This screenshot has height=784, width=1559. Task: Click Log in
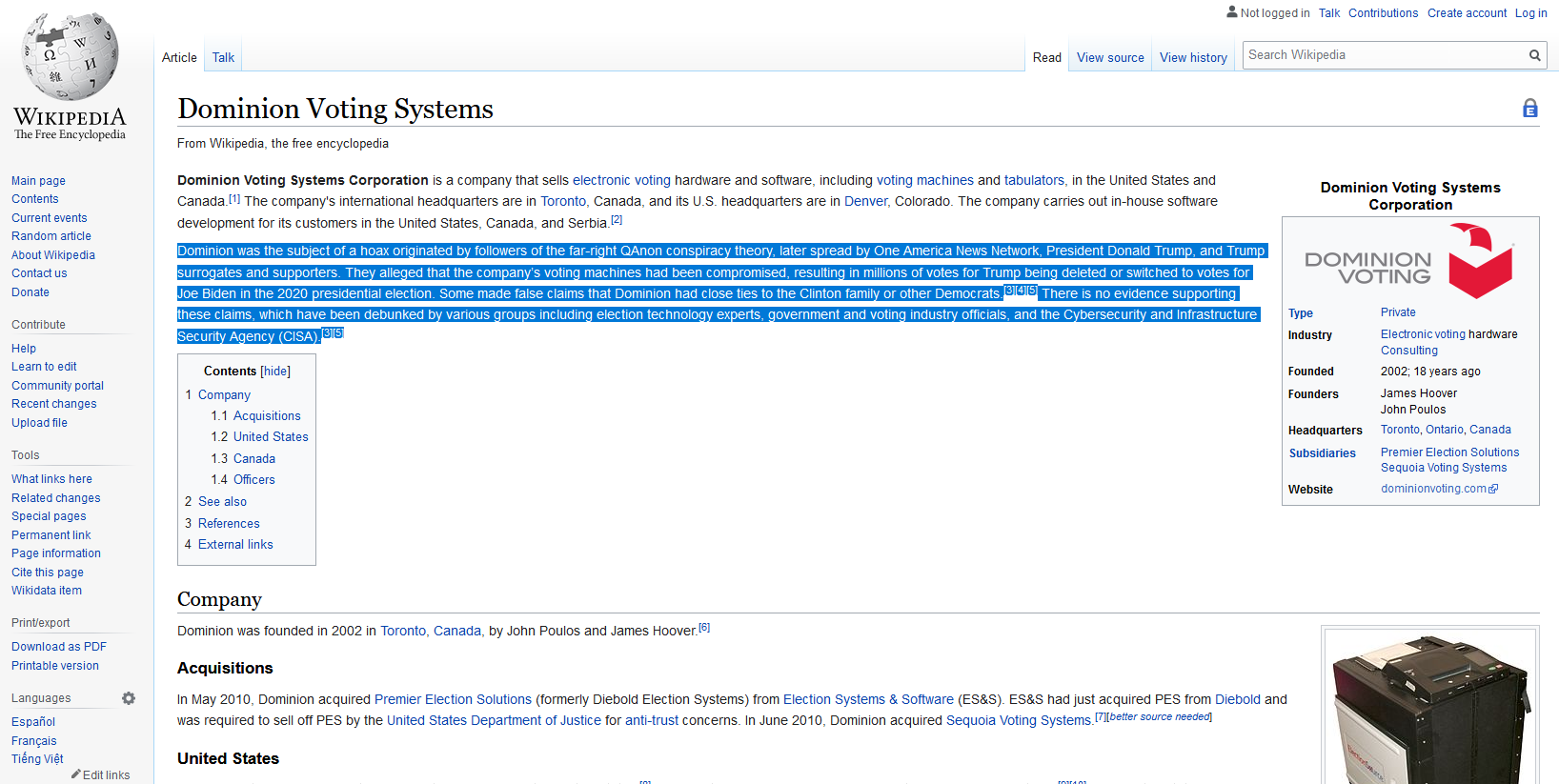coord(1530,13)
